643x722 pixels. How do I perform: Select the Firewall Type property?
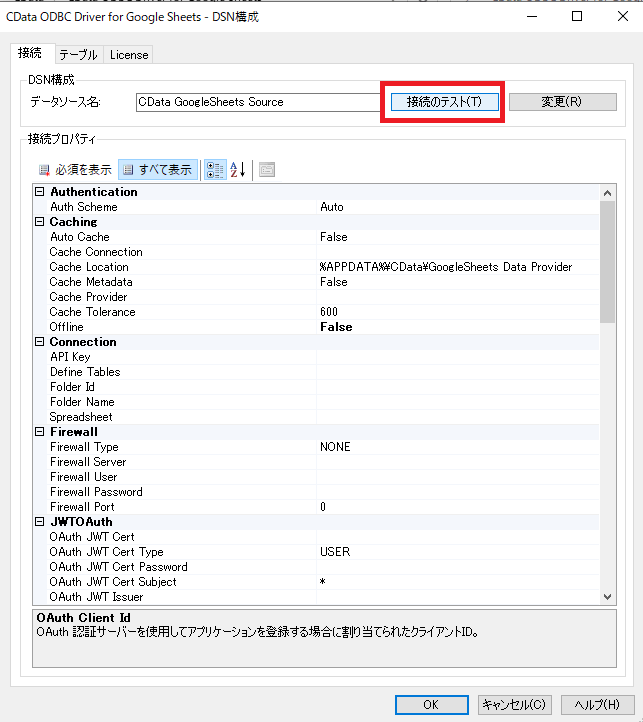pos(322,447)
